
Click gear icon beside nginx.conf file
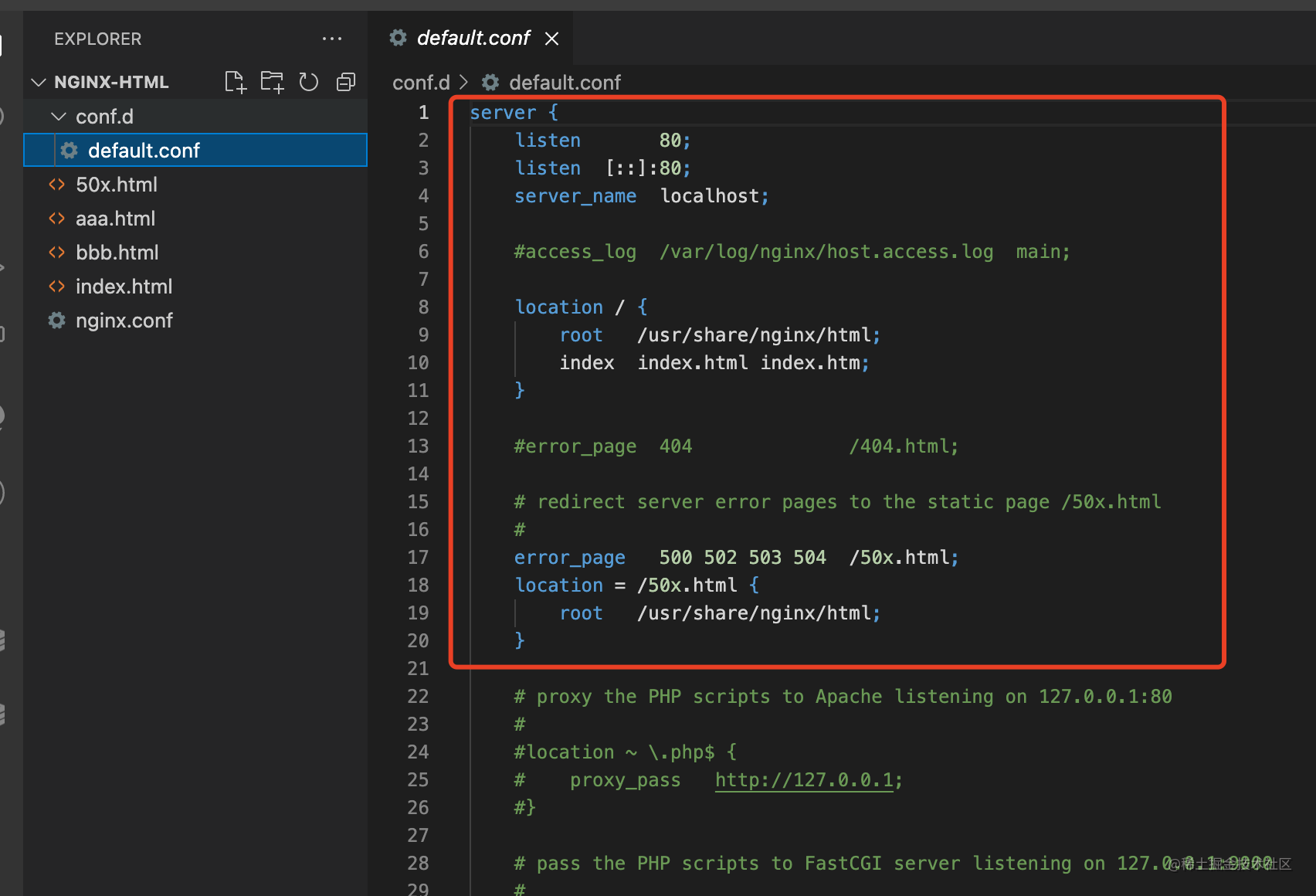point(57,321)
